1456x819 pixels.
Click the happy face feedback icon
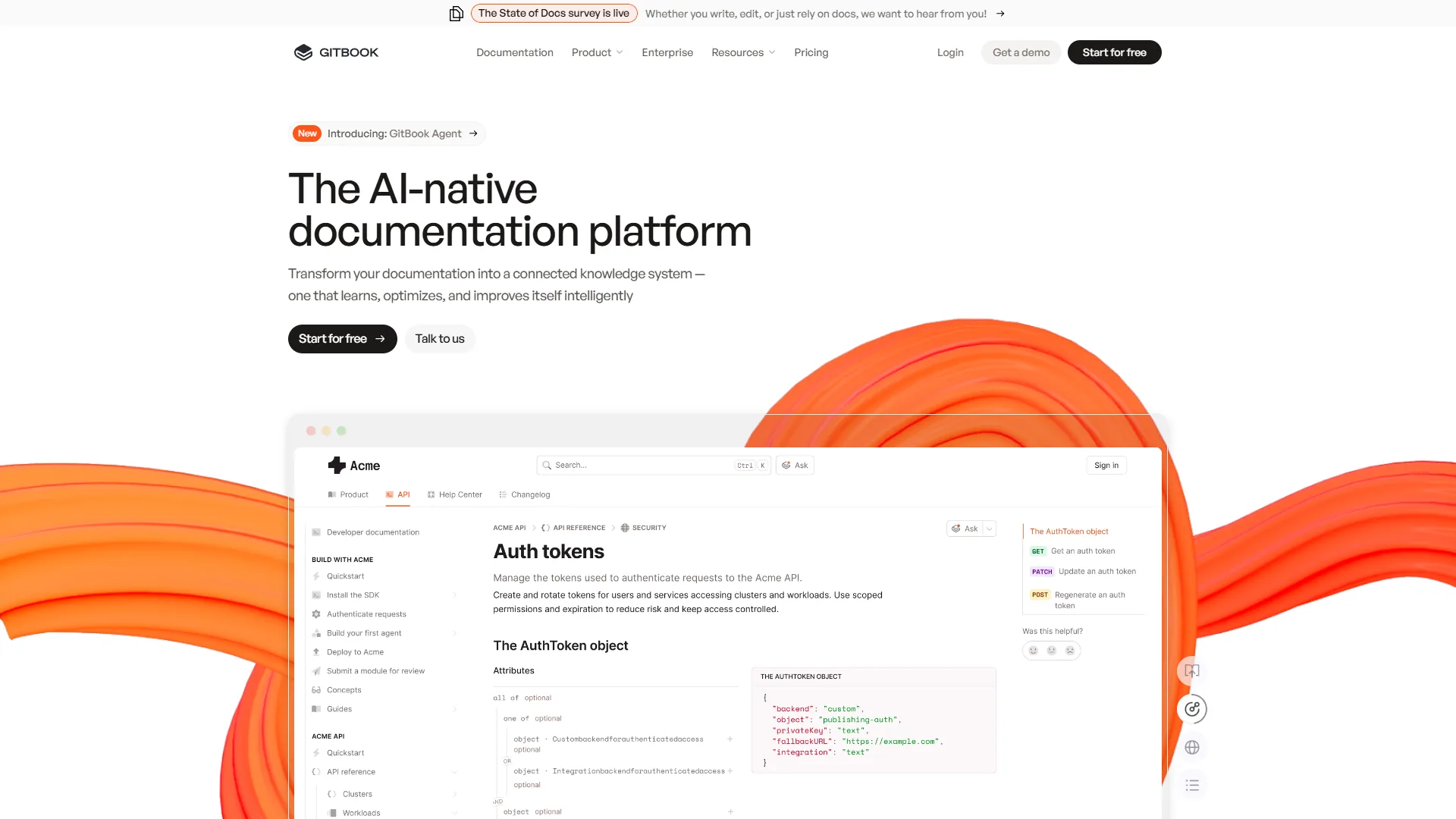1033,651
